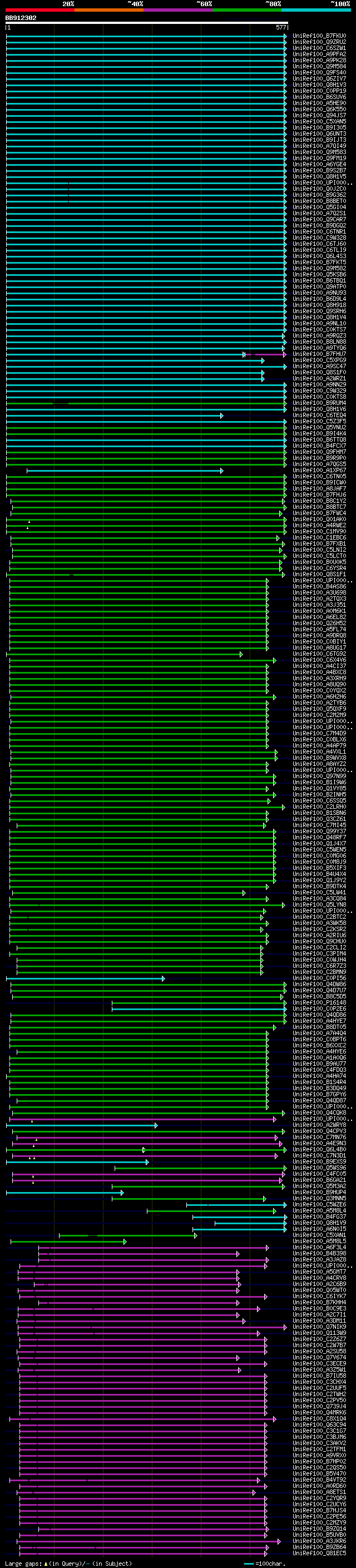Select the UniRef100_Q0J2C0 label

[319, 189]
